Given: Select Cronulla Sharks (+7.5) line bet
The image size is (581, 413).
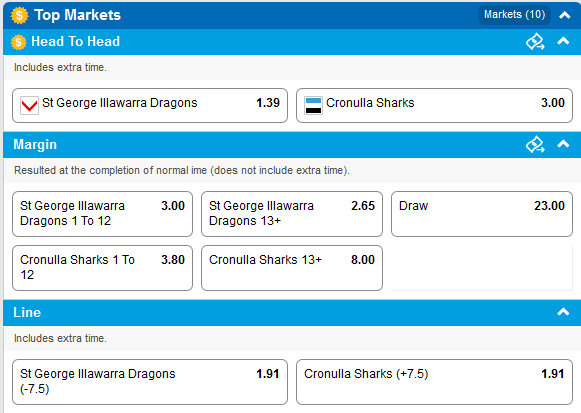Looking at the screenshot, I should pos(434,382).
